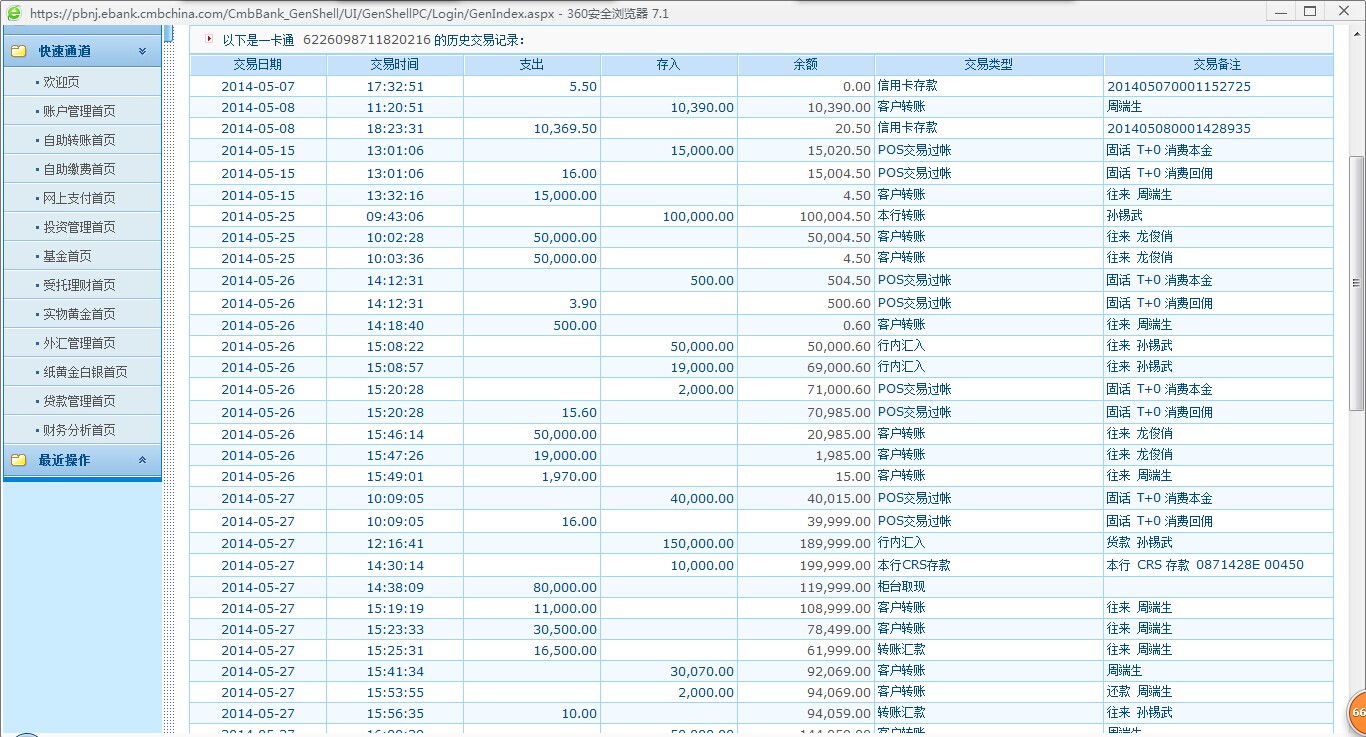Open 账户管理首页 in the sidebar
Screen dimensions: 1366x737
(x=79, y=111)
